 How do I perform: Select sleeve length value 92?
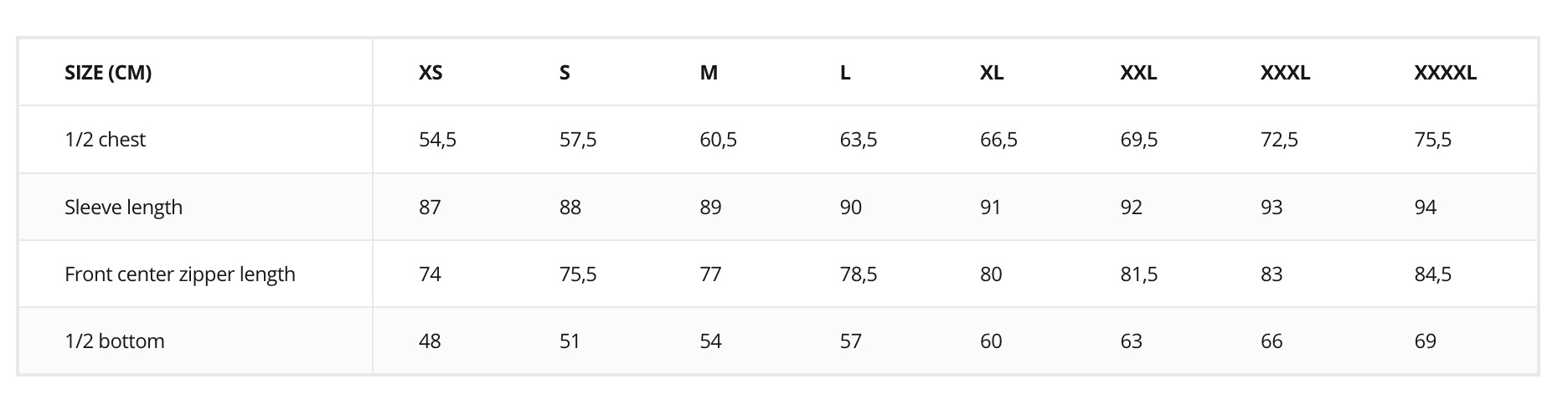1131,208
